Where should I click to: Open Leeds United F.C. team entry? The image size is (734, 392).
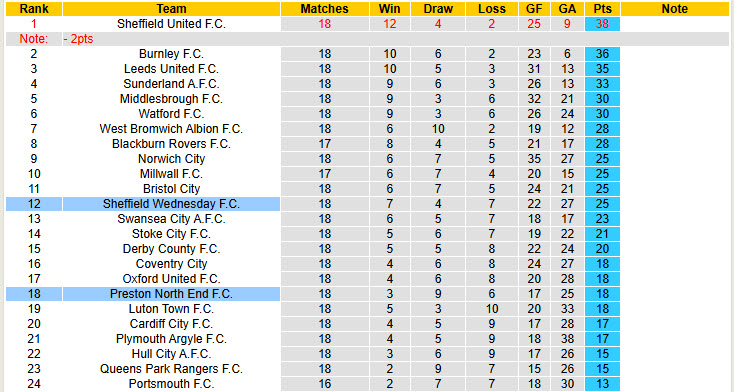(171, 69)
